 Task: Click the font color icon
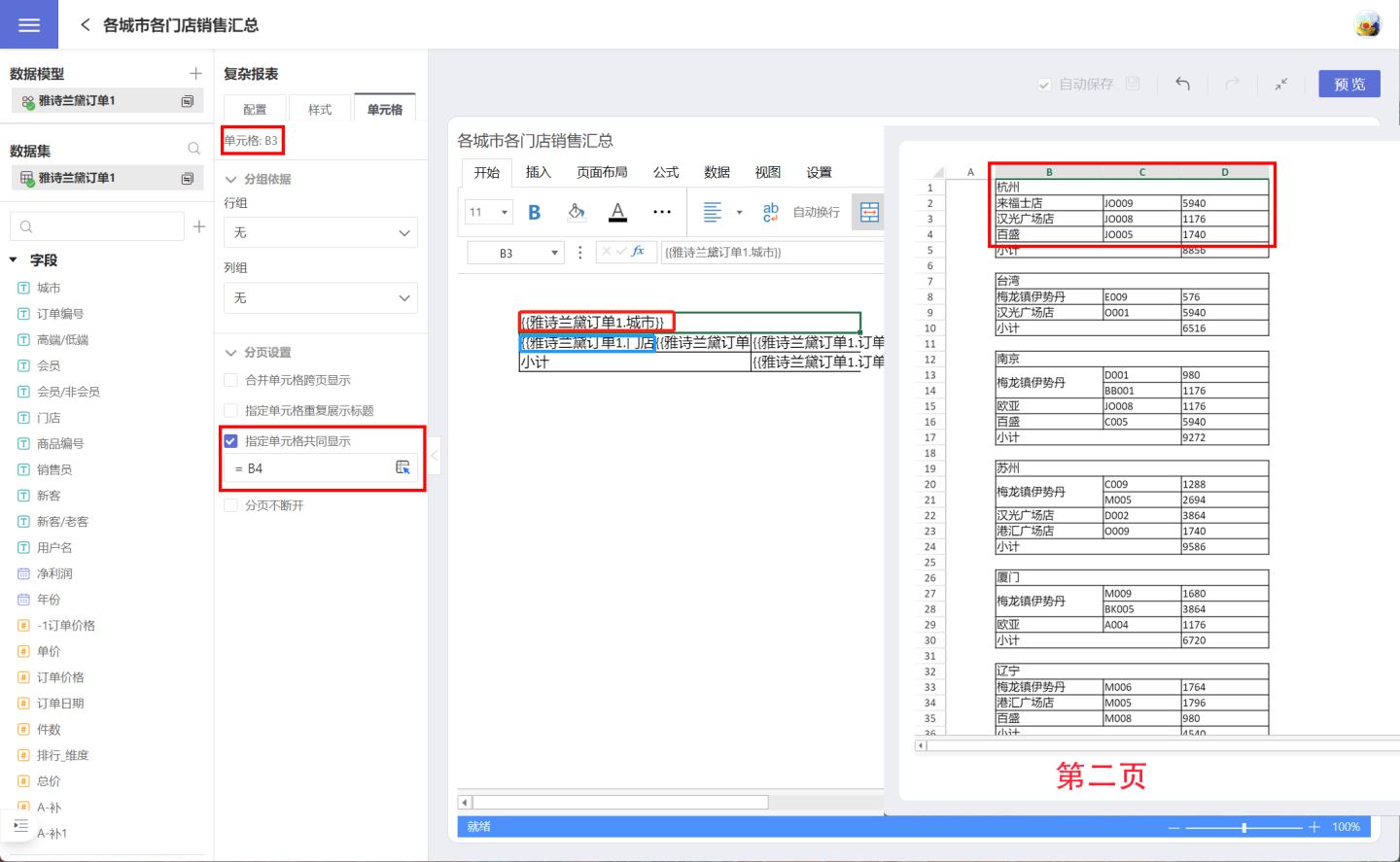[x=617, y=212]
